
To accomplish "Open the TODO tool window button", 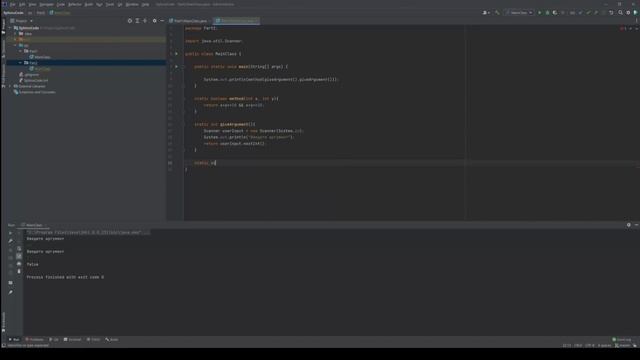I will coord(93,340).
